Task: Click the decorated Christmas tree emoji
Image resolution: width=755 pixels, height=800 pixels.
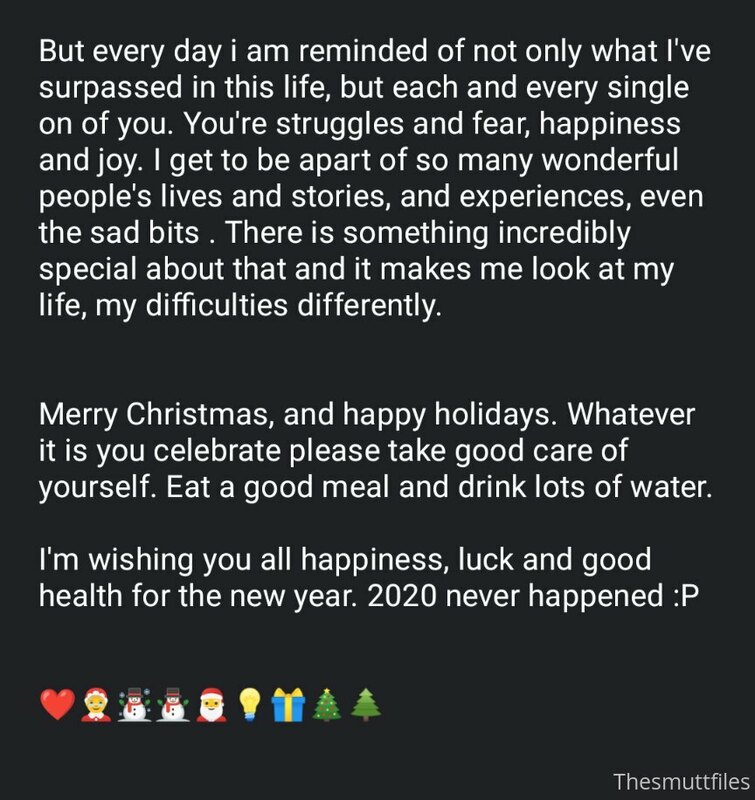Action: pos(326,705)
